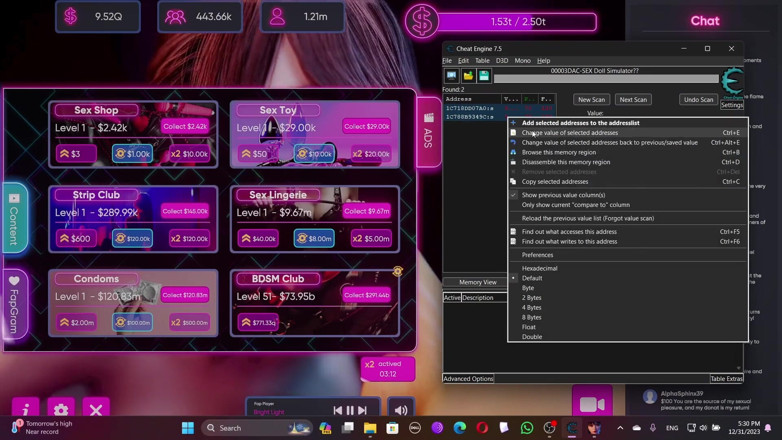This screenshot has width=782, height=440.
Task: Choose Change value of selected addresses
Action: tap(570, 133)
